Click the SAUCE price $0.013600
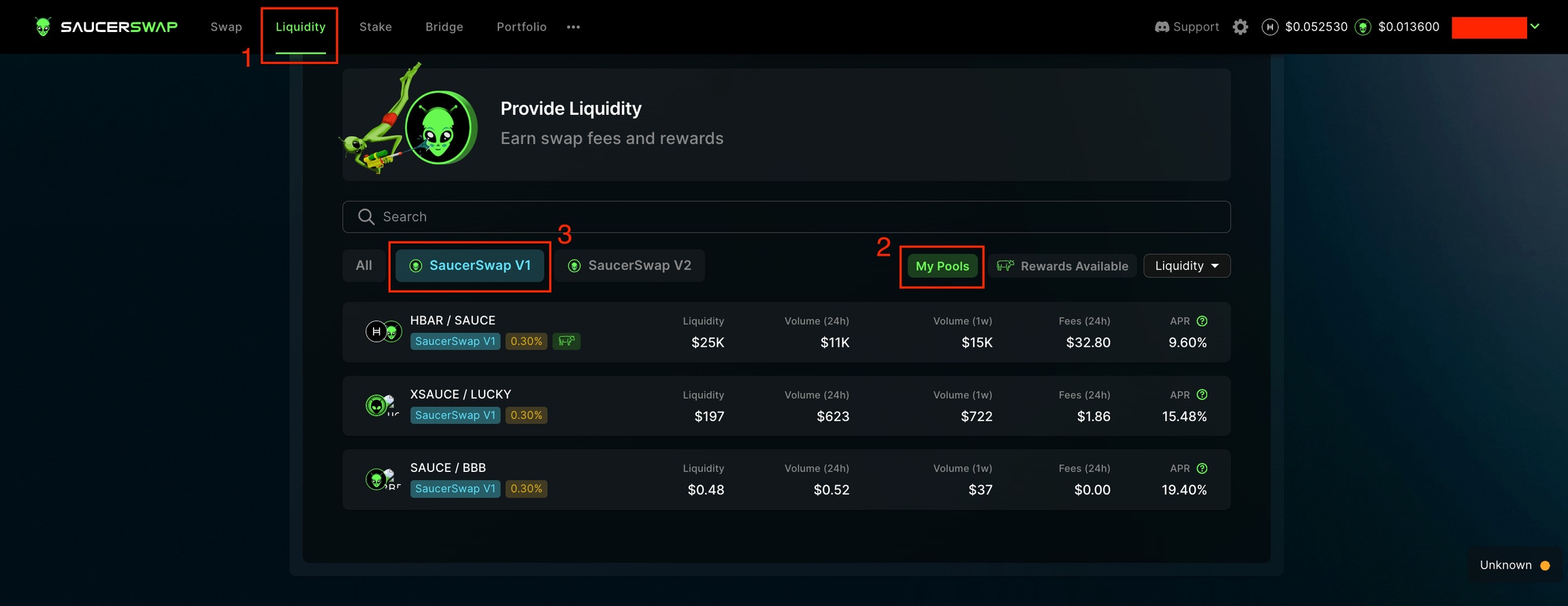This screenshot has height=606, width=1568. (1409, 27)
